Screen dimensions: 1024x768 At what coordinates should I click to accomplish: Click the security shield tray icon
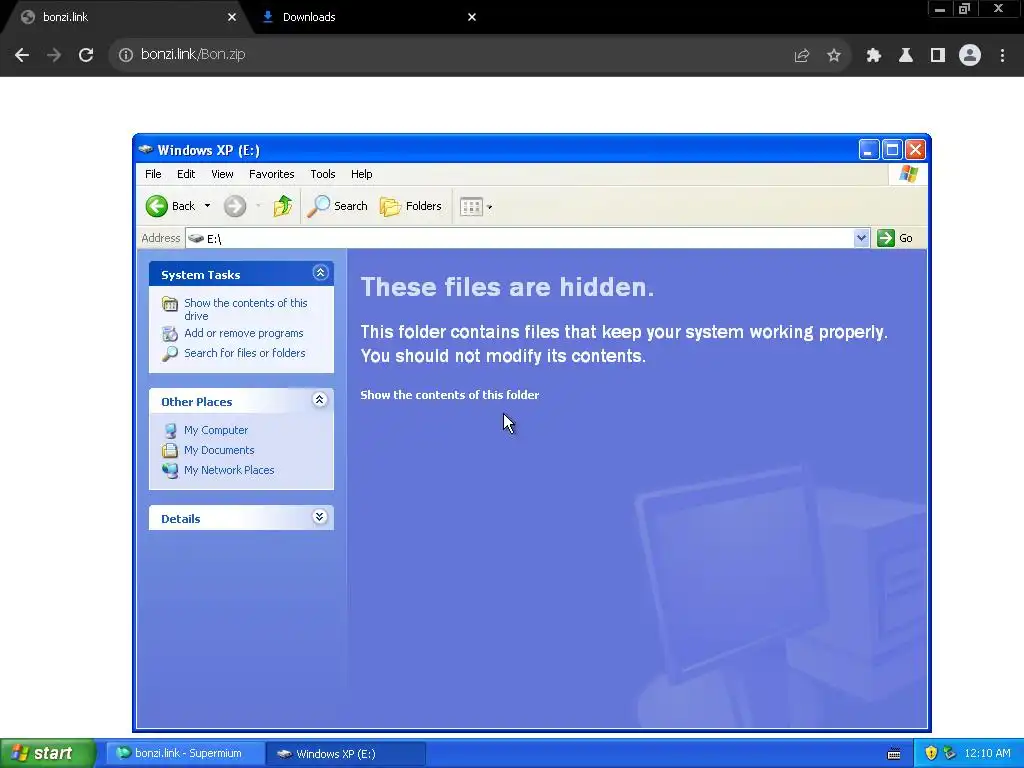click(931, 754)
